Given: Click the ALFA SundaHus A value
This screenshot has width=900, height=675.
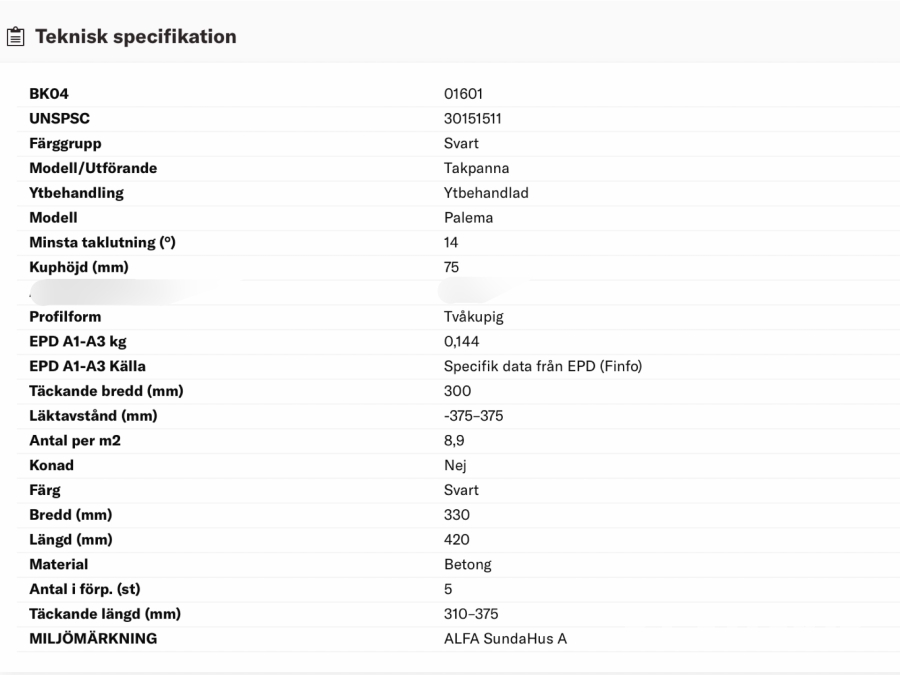Looking at the screenshot, I should pyautogui.click(x=505, y=639).
